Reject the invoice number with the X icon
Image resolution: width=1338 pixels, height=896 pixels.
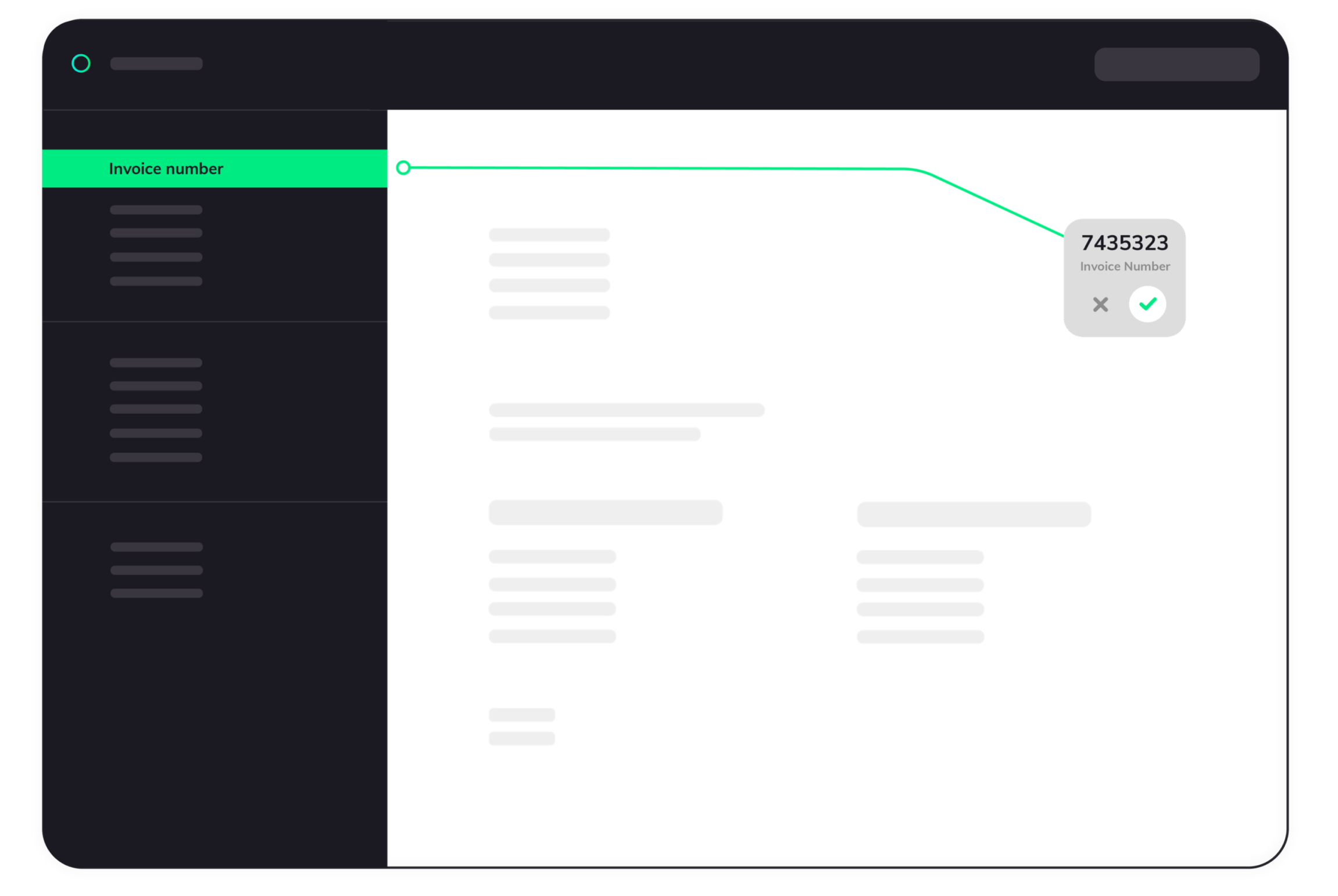1100,304
